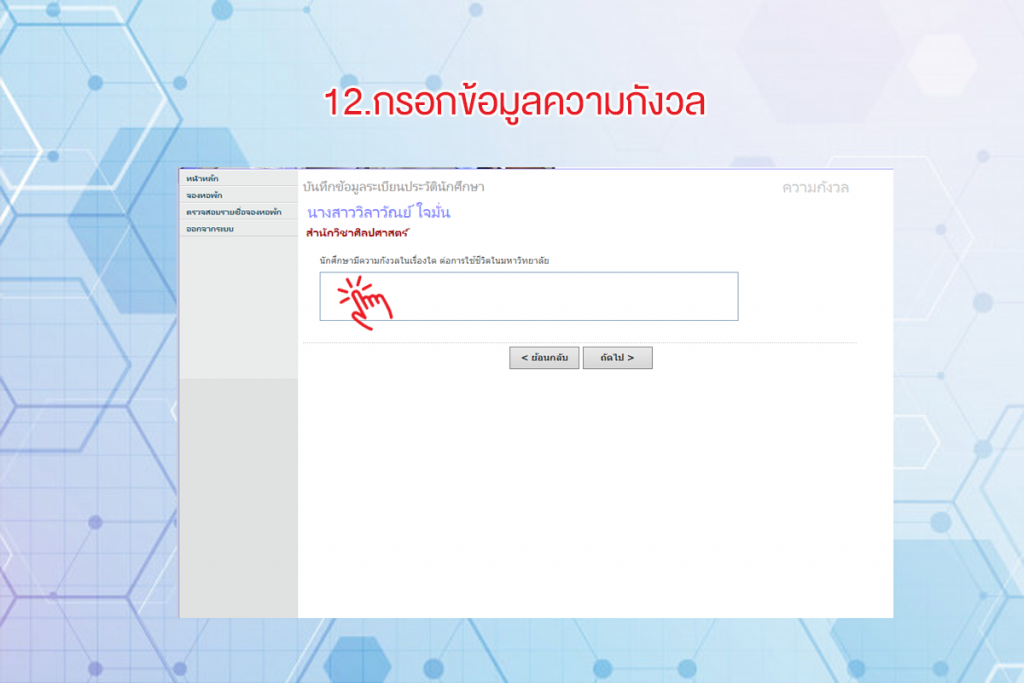Open the หน้าหลัก home menu item
The height and width of the screenshot is (683, 1024).
coord(203,178)
